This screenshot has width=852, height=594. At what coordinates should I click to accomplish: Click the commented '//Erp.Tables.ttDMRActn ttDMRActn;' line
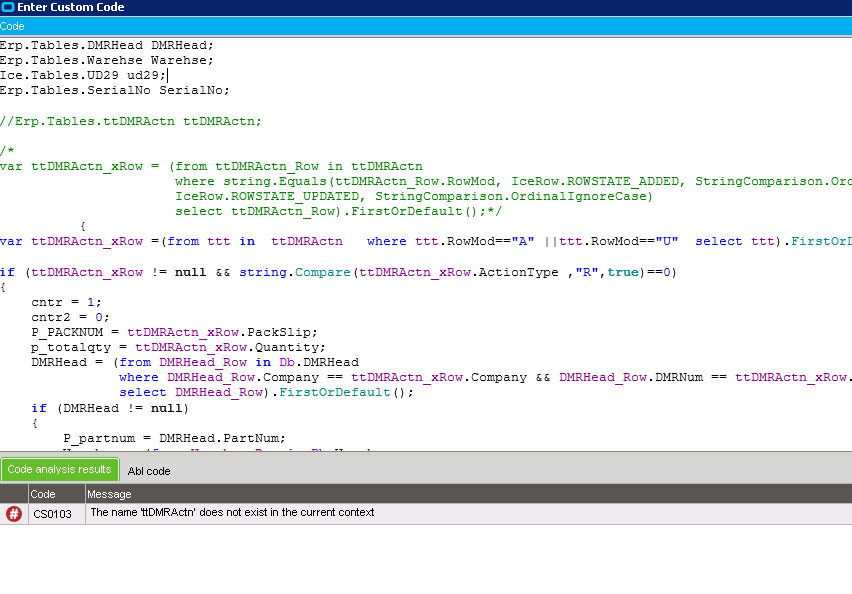tap(131, 121)
